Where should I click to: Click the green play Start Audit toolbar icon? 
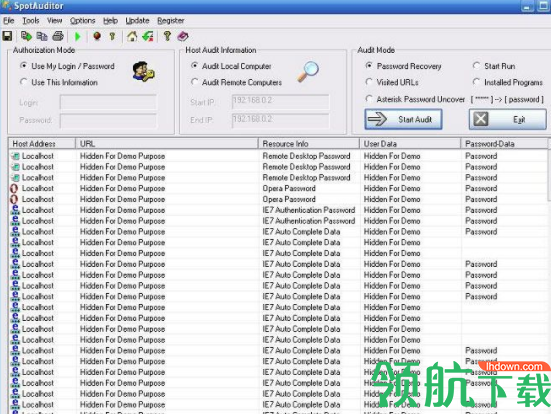coord(78,36)
